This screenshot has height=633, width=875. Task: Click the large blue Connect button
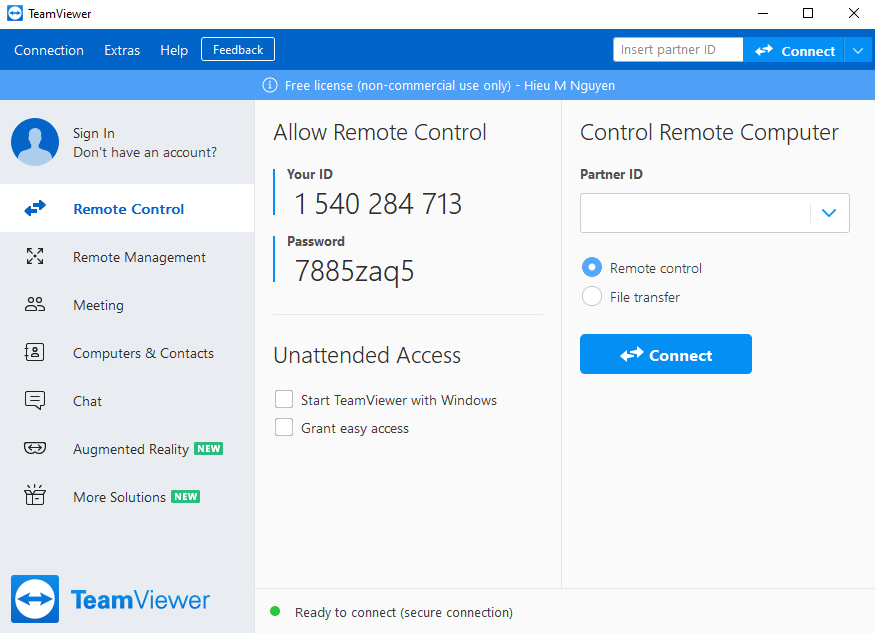click(666, 354)
